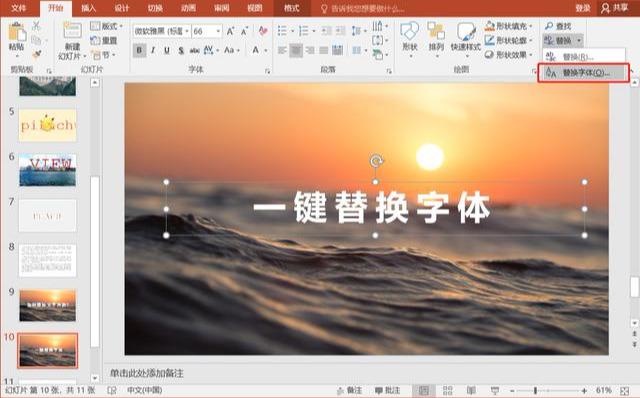
Task: Switch to the Transitions (切换) tab
Action: 155,8
